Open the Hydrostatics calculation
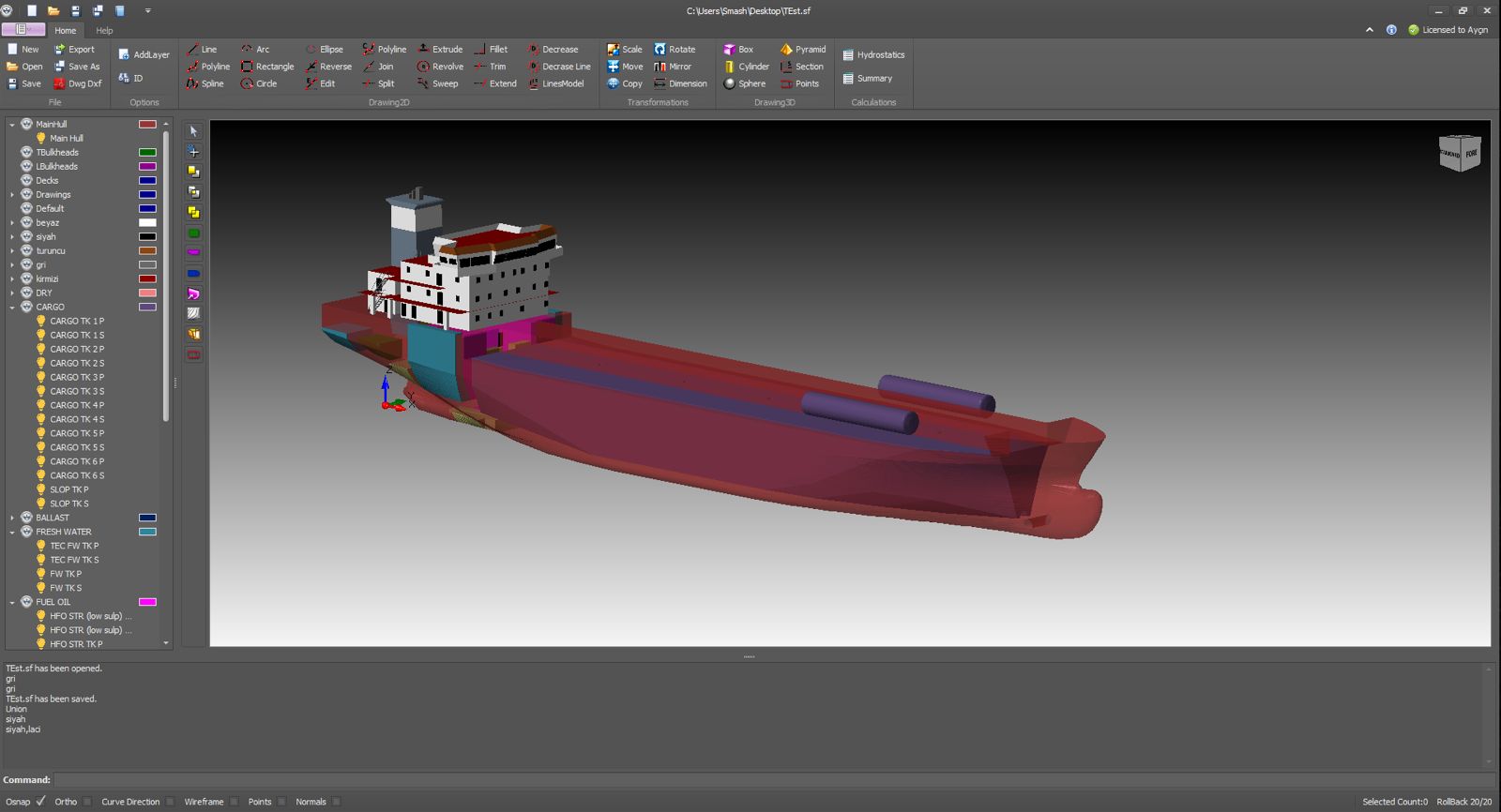 (x=872, y=55)
